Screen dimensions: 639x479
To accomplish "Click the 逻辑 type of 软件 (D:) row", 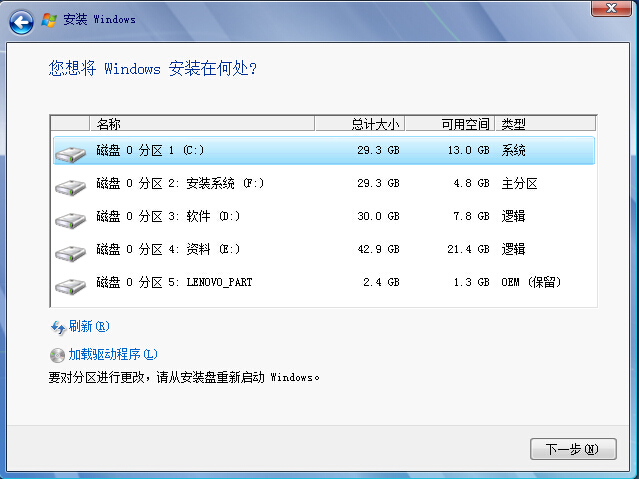I will [x=513, y=216].
